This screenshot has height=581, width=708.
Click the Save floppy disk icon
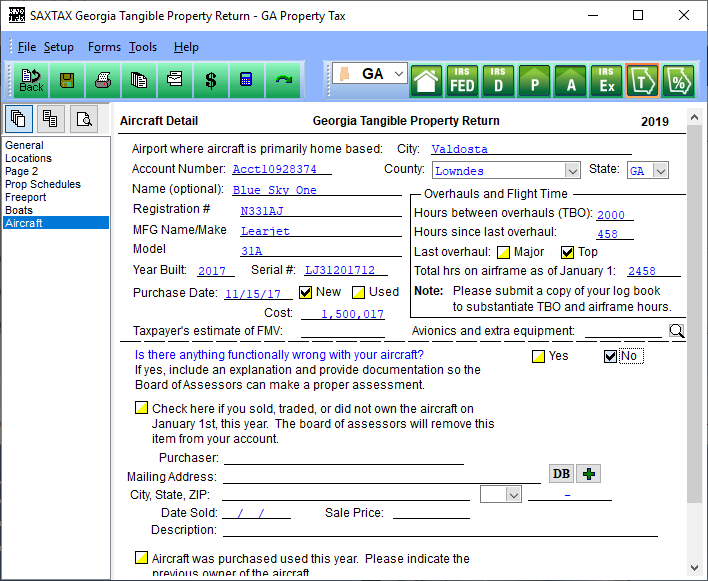pos(67,81)
